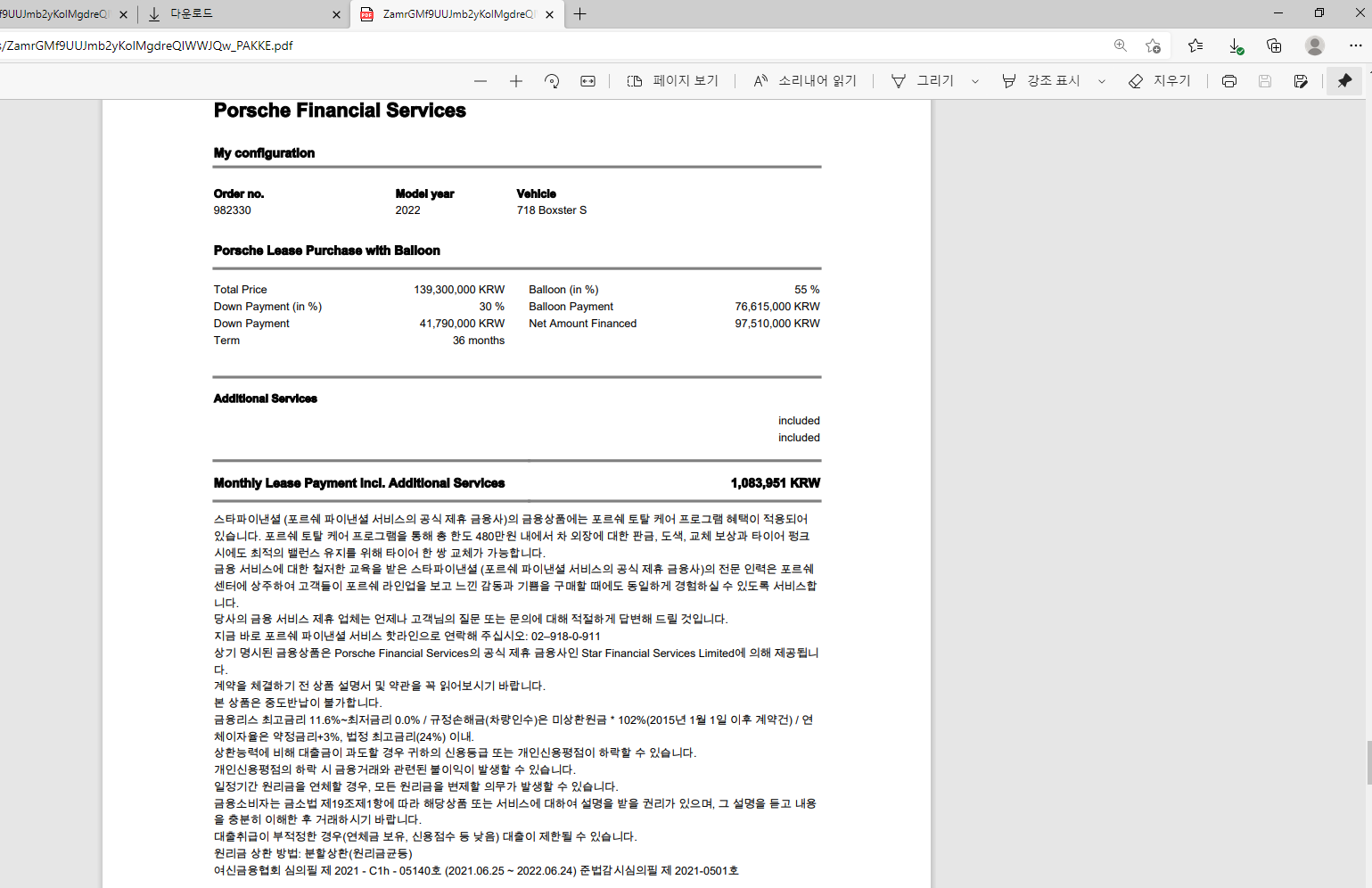This screenshot has height=888, width=1372.
Task: Open browser Downloads icon
Action: point(1236,45)
